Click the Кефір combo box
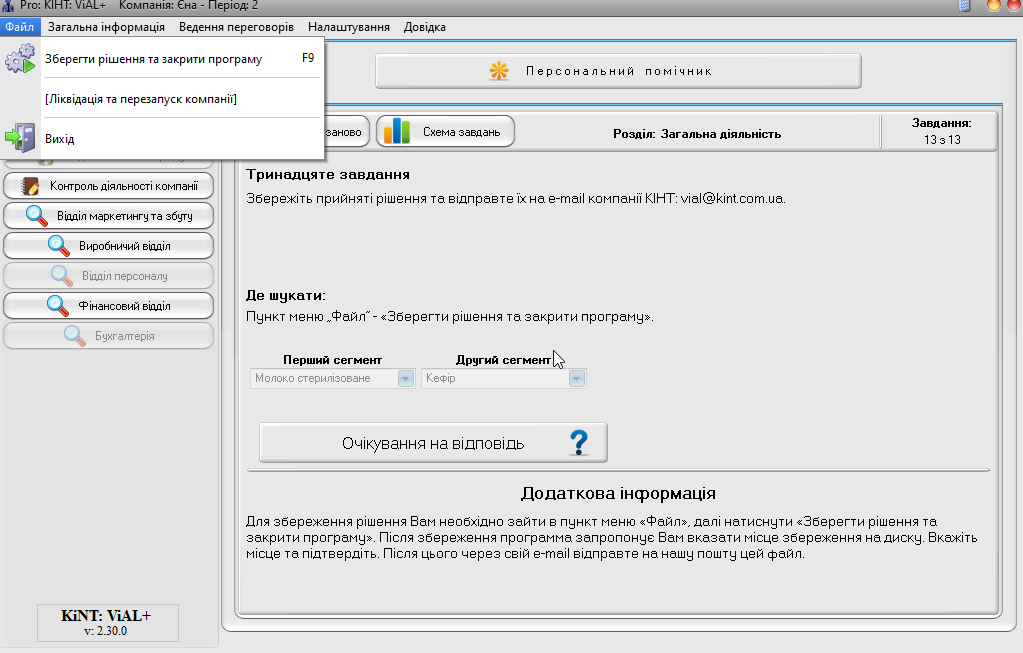This screenshot has width=1023, height=653. click(x=504, y=378)
